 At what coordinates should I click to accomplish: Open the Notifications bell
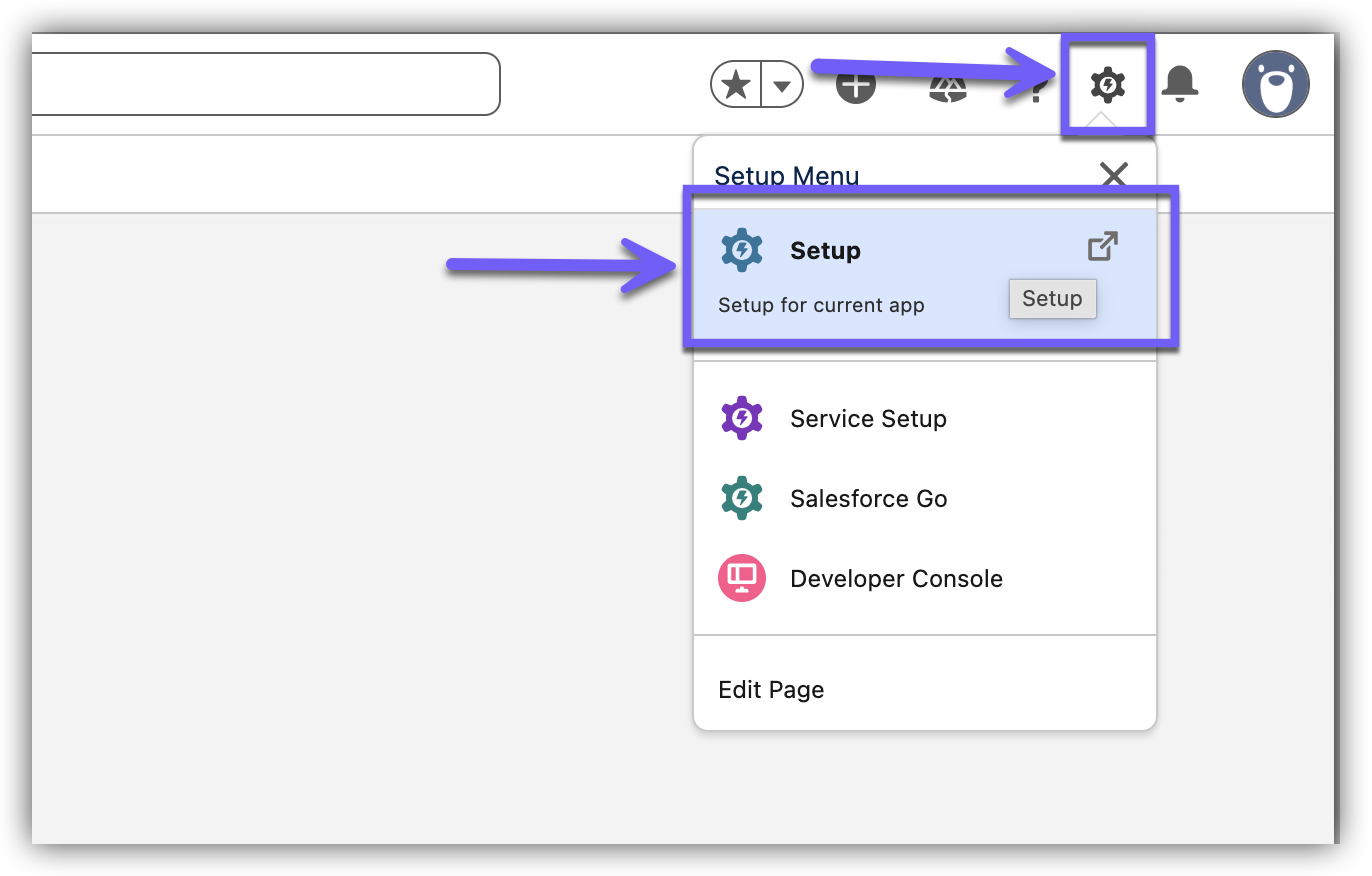(1180, 84)
